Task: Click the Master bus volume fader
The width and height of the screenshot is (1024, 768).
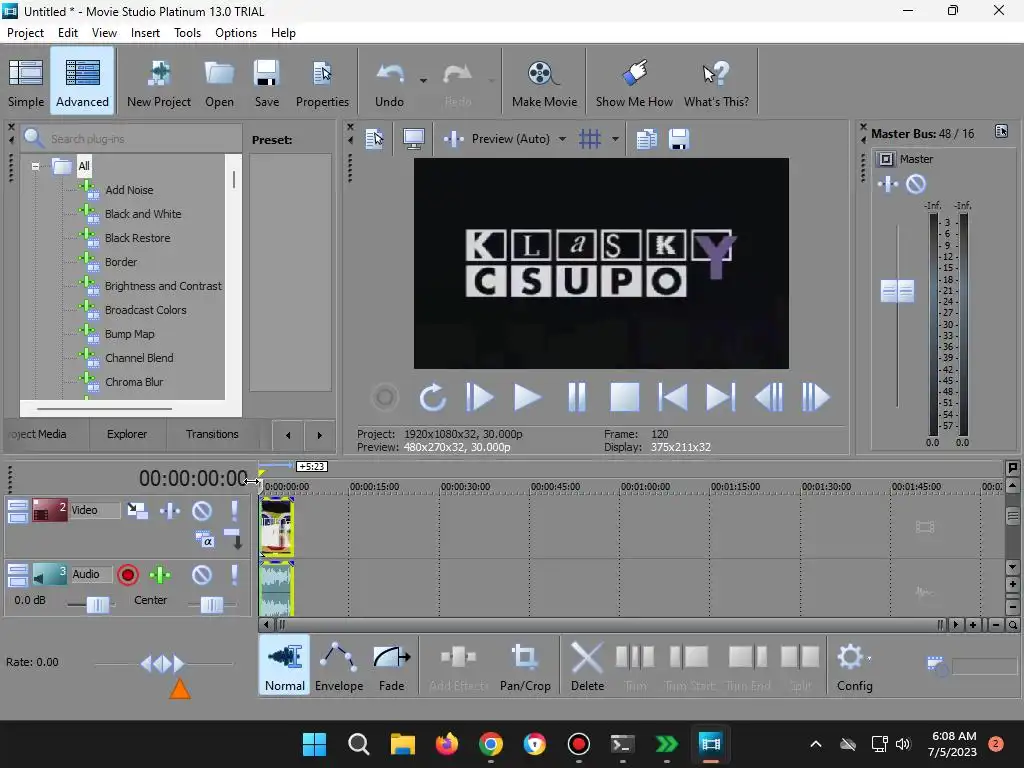Action: (x=897, y=291)
